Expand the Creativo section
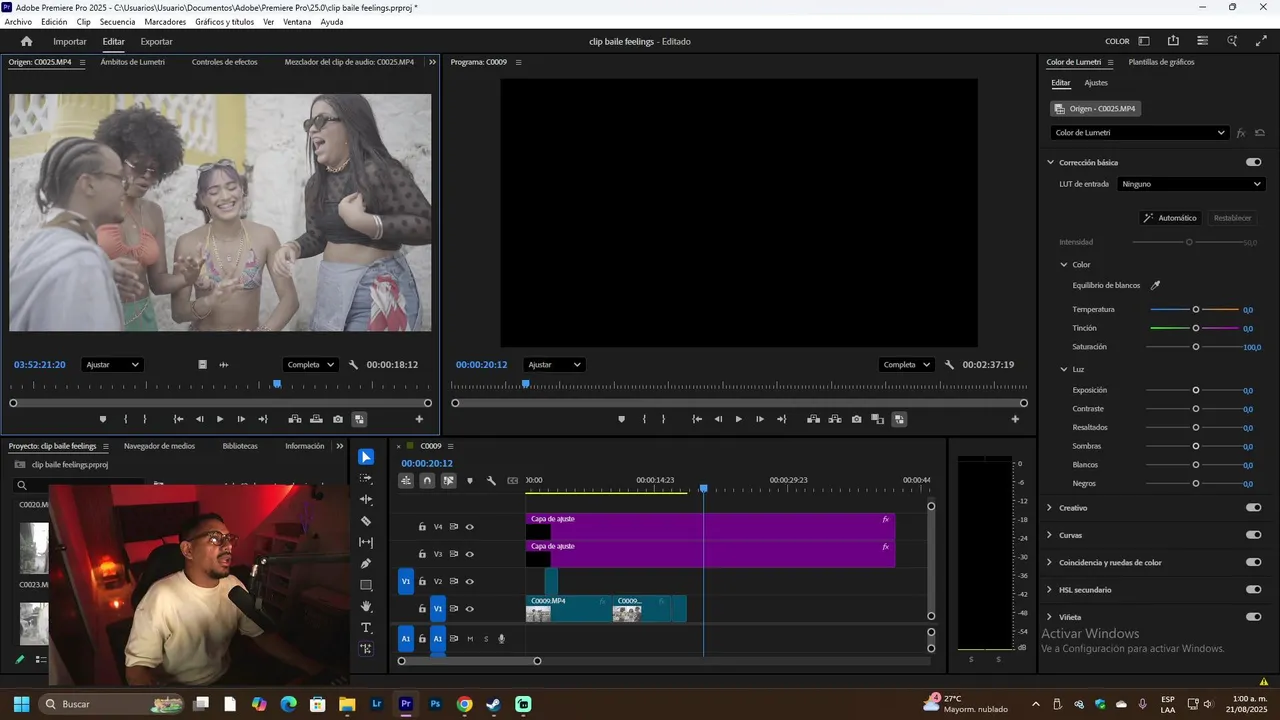Screen dimensions: 1280x720 (x=1049, y=508)
